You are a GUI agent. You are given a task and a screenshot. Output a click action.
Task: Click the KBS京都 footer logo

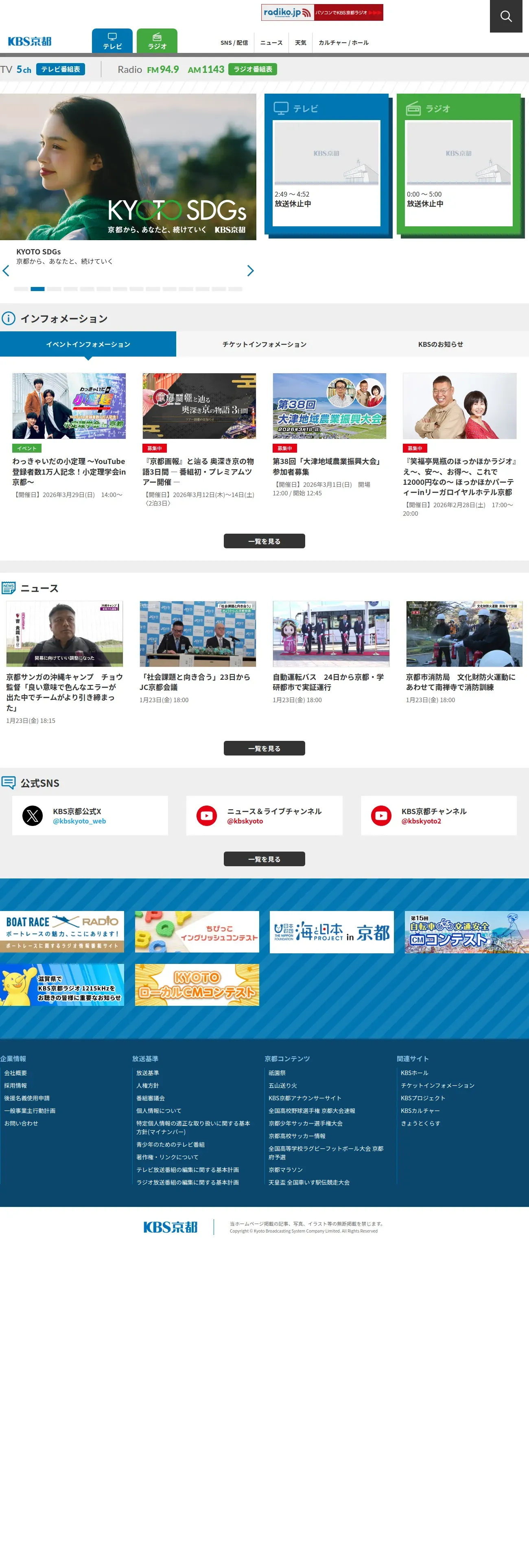[171, 1226]
